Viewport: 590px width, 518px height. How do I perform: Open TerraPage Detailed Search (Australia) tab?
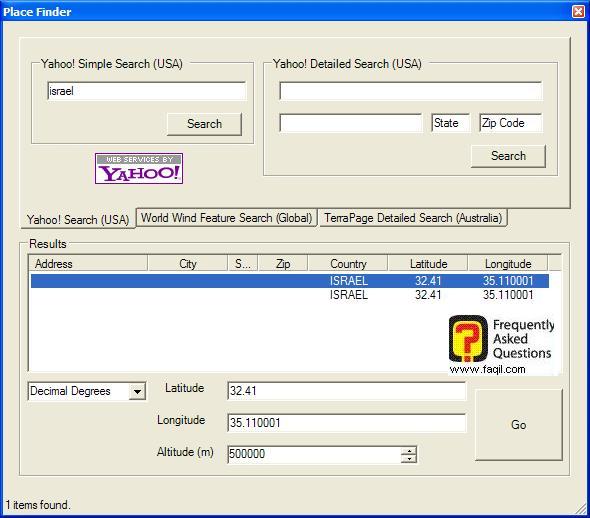(x=413, y=218)
